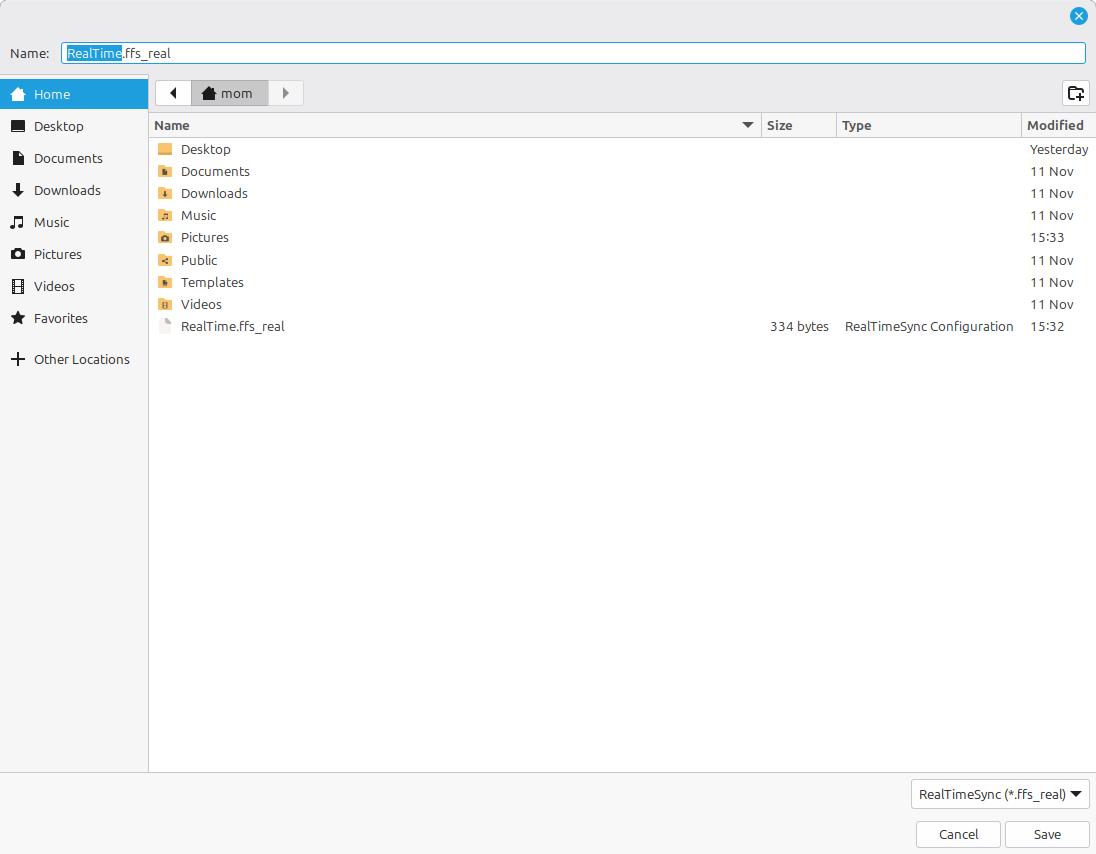This screenshot has height=854, width=1096.
Task: Sort by the Size column header
Action: pos(799,125)
